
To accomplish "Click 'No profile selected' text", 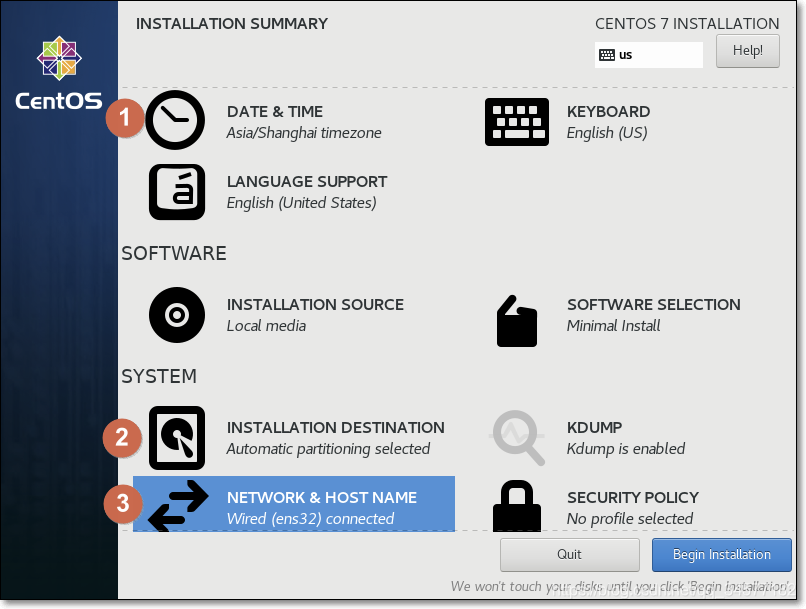I will pos(630,519).
